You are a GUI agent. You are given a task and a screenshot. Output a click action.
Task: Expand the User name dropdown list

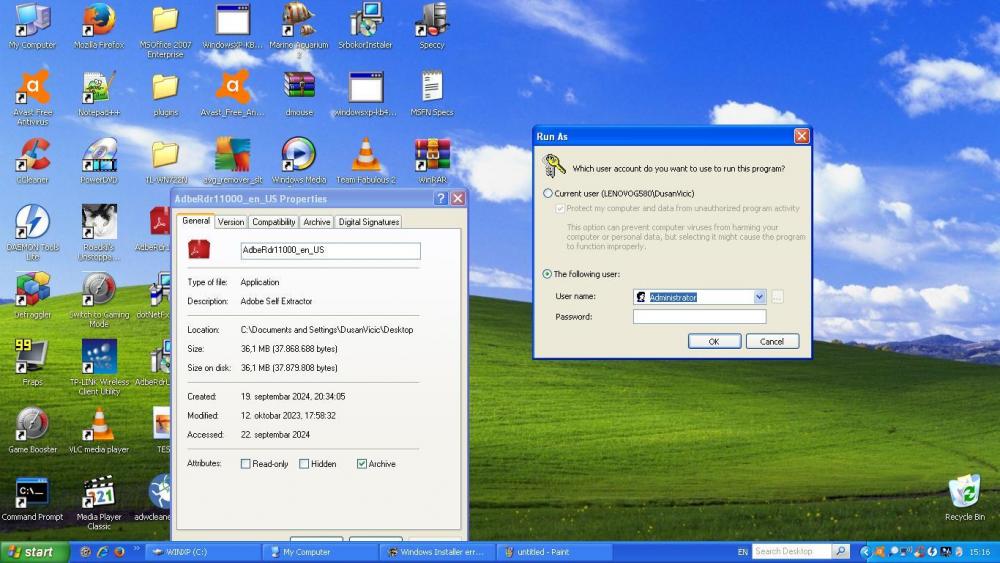coord(759,297)
